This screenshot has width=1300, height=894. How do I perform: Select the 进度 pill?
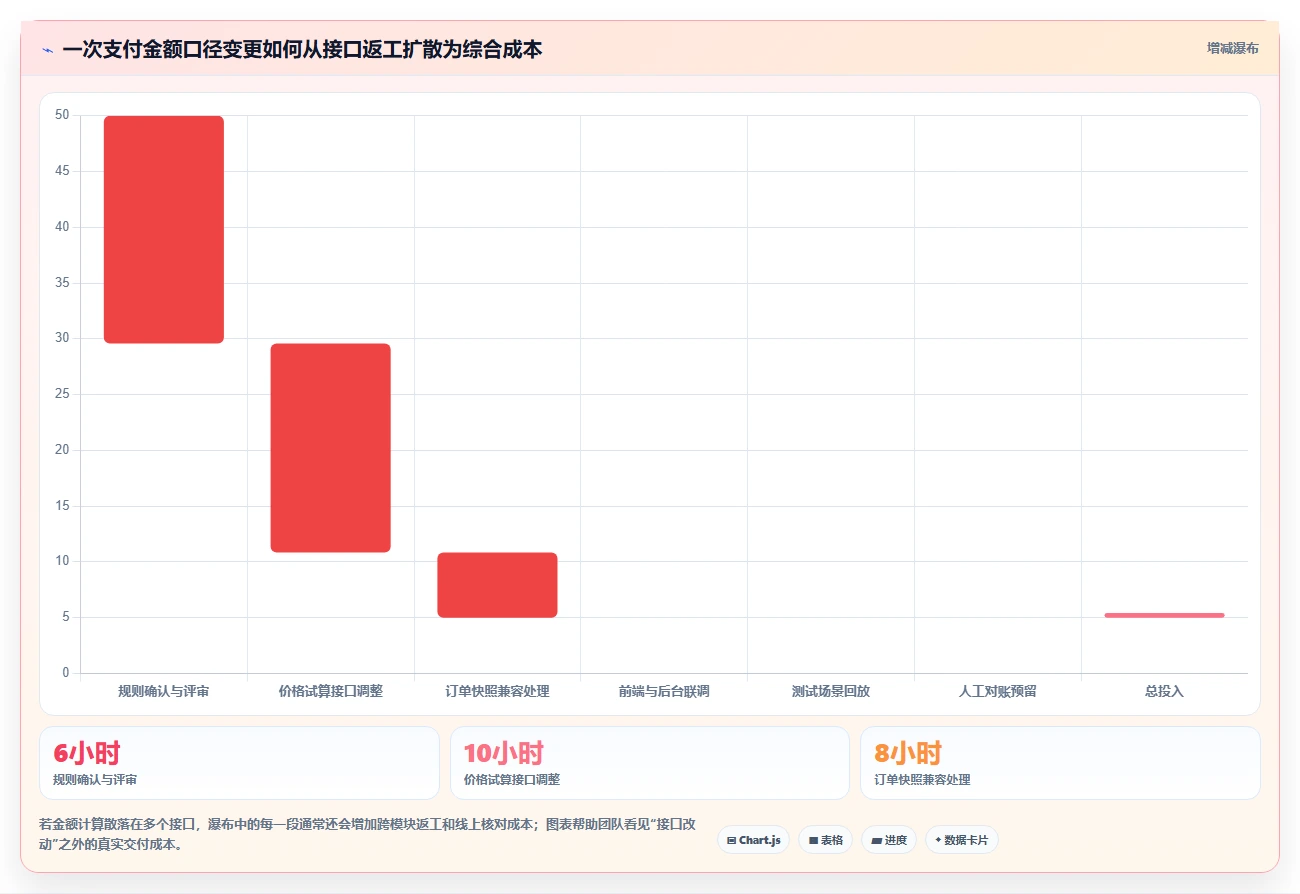click(888, 840)
